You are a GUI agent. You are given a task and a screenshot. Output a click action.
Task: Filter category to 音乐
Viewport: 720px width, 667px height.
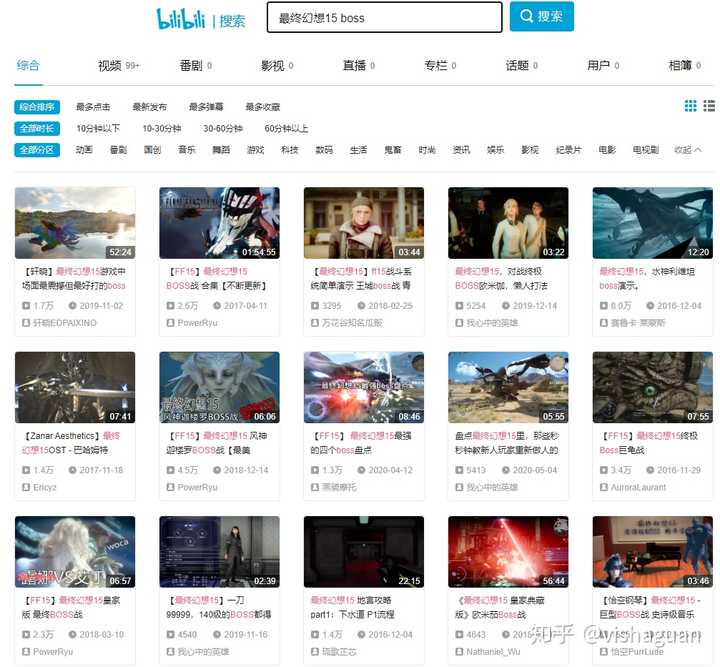coord(187,150)
